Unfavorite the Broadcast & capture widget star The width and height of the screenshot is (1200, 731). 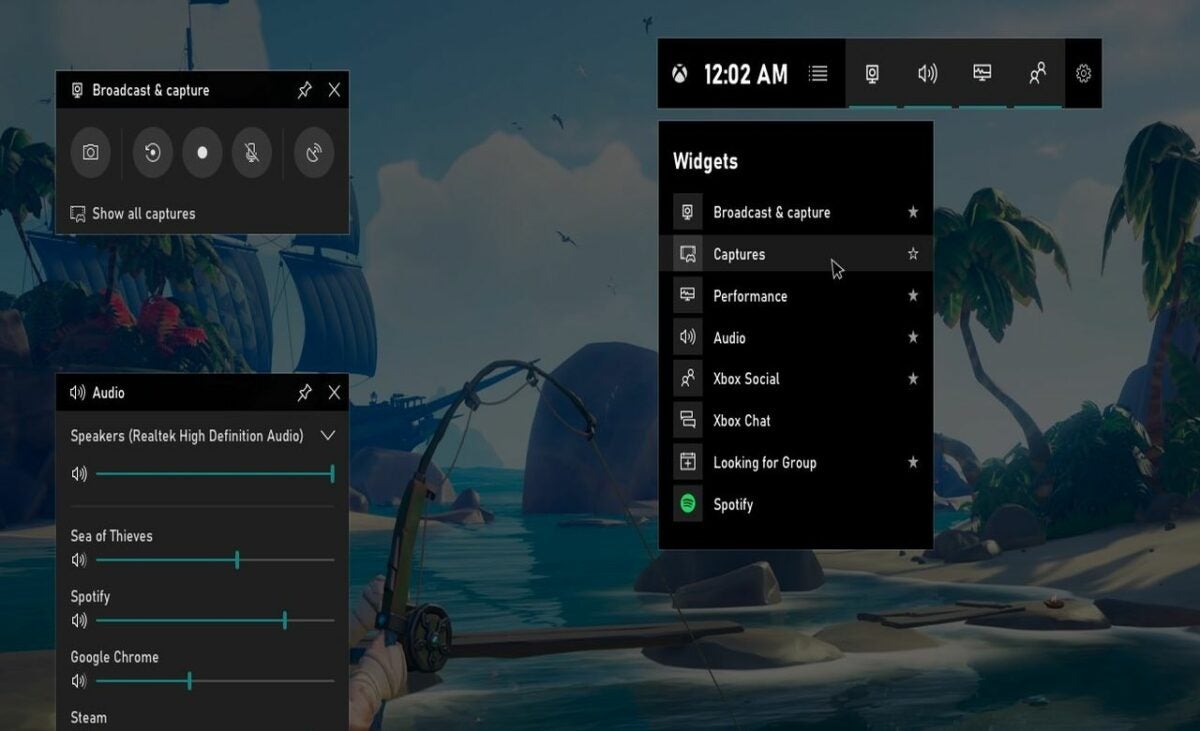click(x=913, y=212)
